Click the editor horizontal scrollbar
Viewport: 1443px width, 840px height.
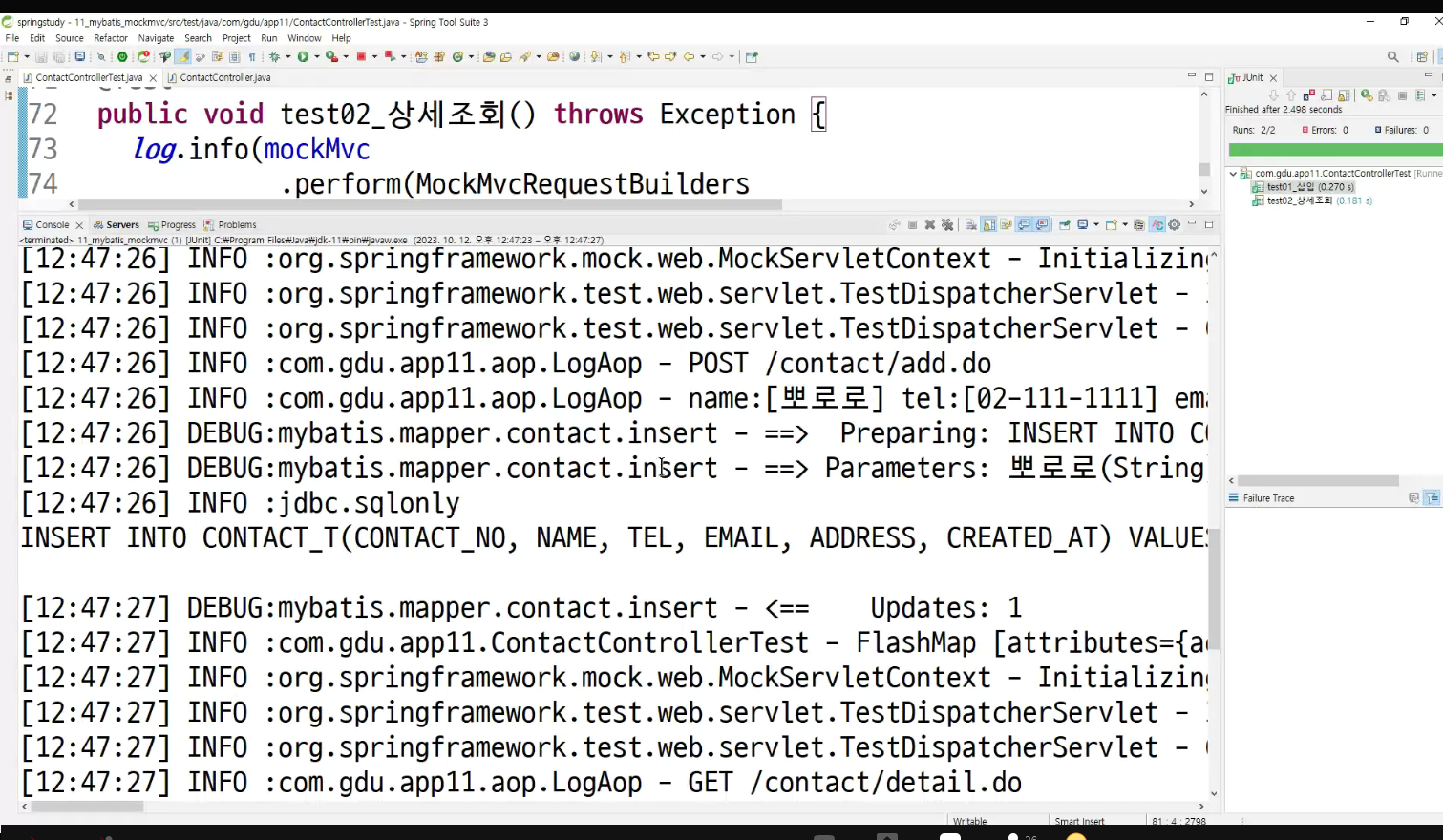430,204
